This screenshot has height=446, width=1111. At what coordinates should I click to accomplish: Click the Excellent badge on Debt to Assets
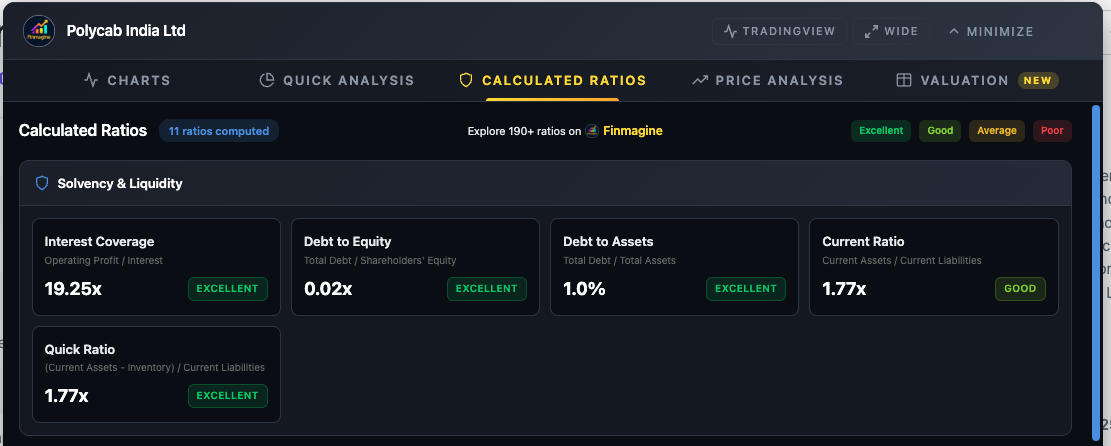tap(746, 289)
